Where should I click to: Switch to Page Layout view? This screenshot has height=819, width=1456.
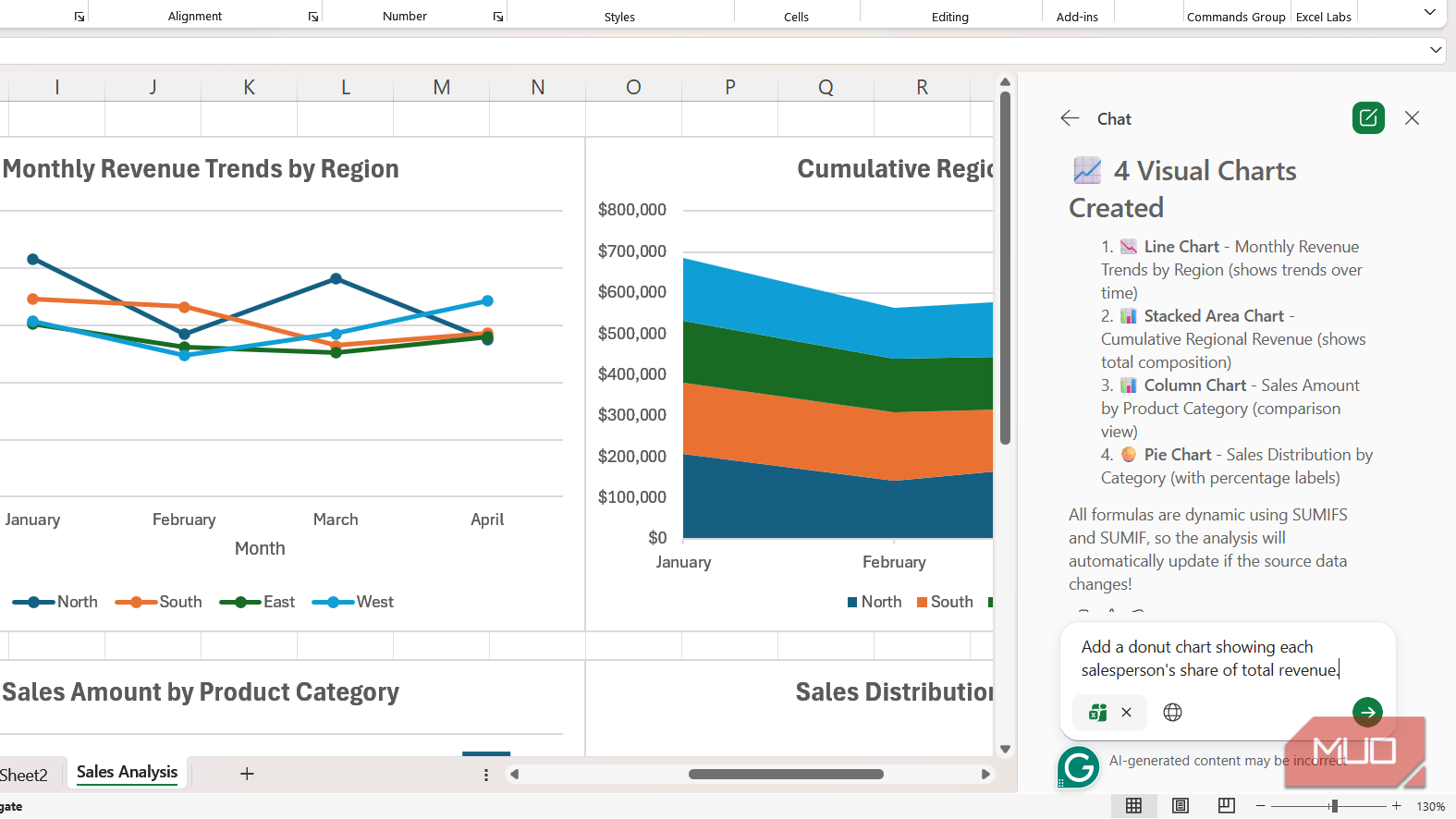(x=1181, y=806)
